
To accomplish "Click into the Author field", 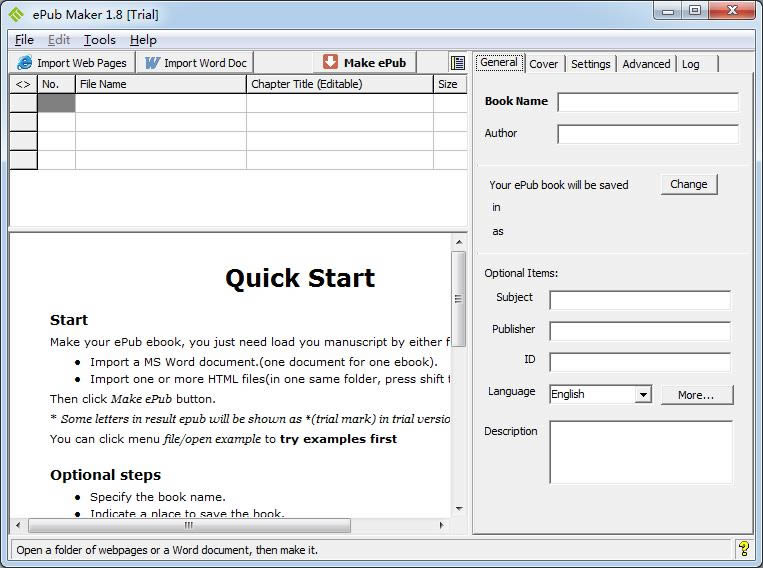I will [648, 134].
